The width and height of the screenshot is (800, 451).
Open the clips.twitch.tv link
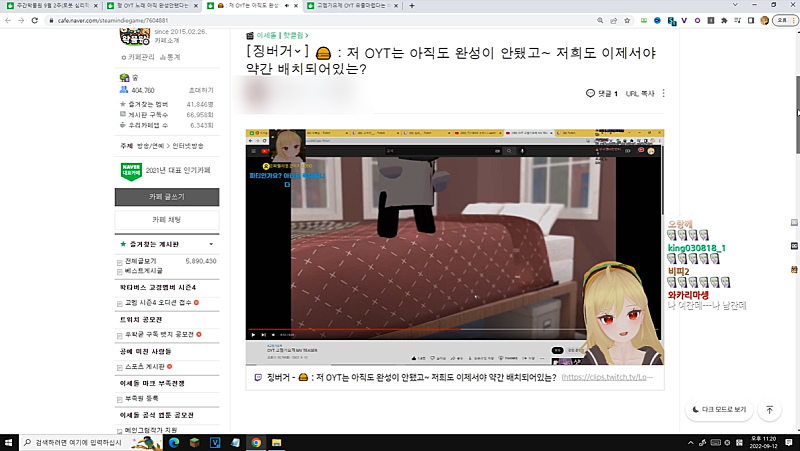pos(607,378)
